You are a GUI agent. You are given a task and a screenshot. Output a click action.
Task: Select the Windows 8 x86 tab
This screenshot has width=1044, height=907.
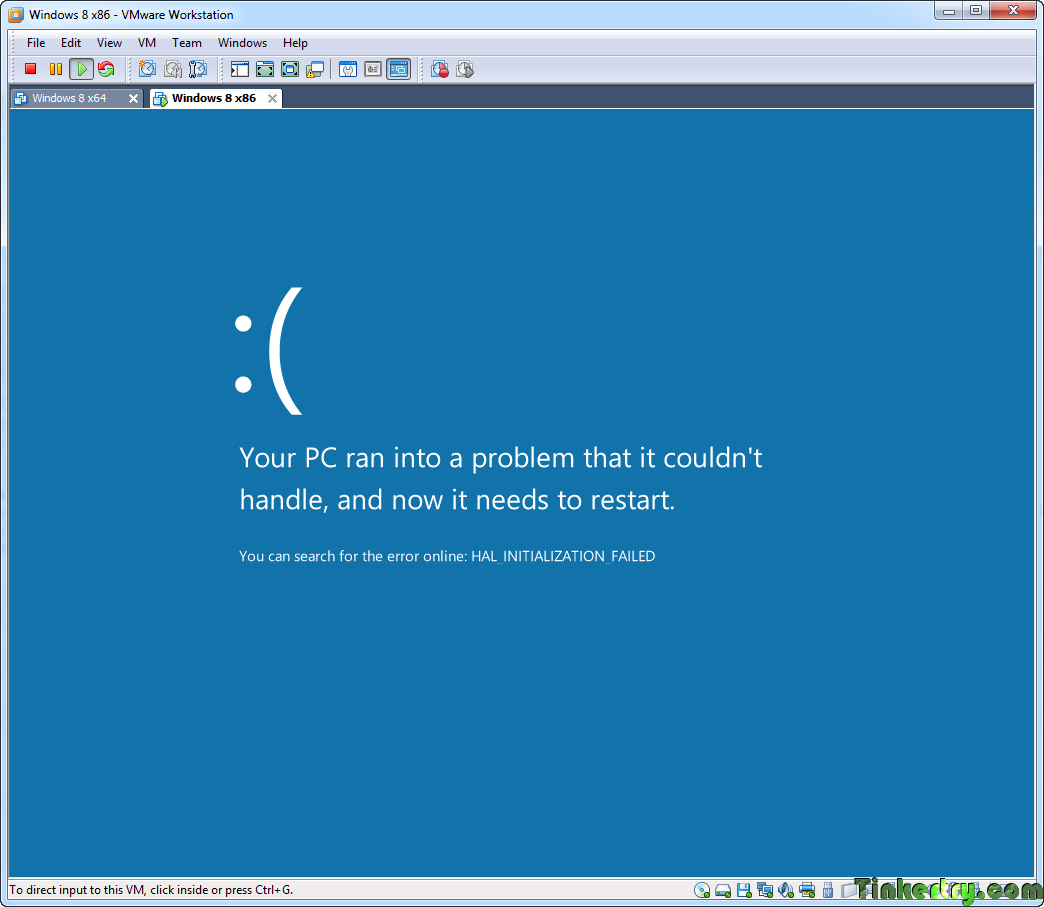point(214,98)
